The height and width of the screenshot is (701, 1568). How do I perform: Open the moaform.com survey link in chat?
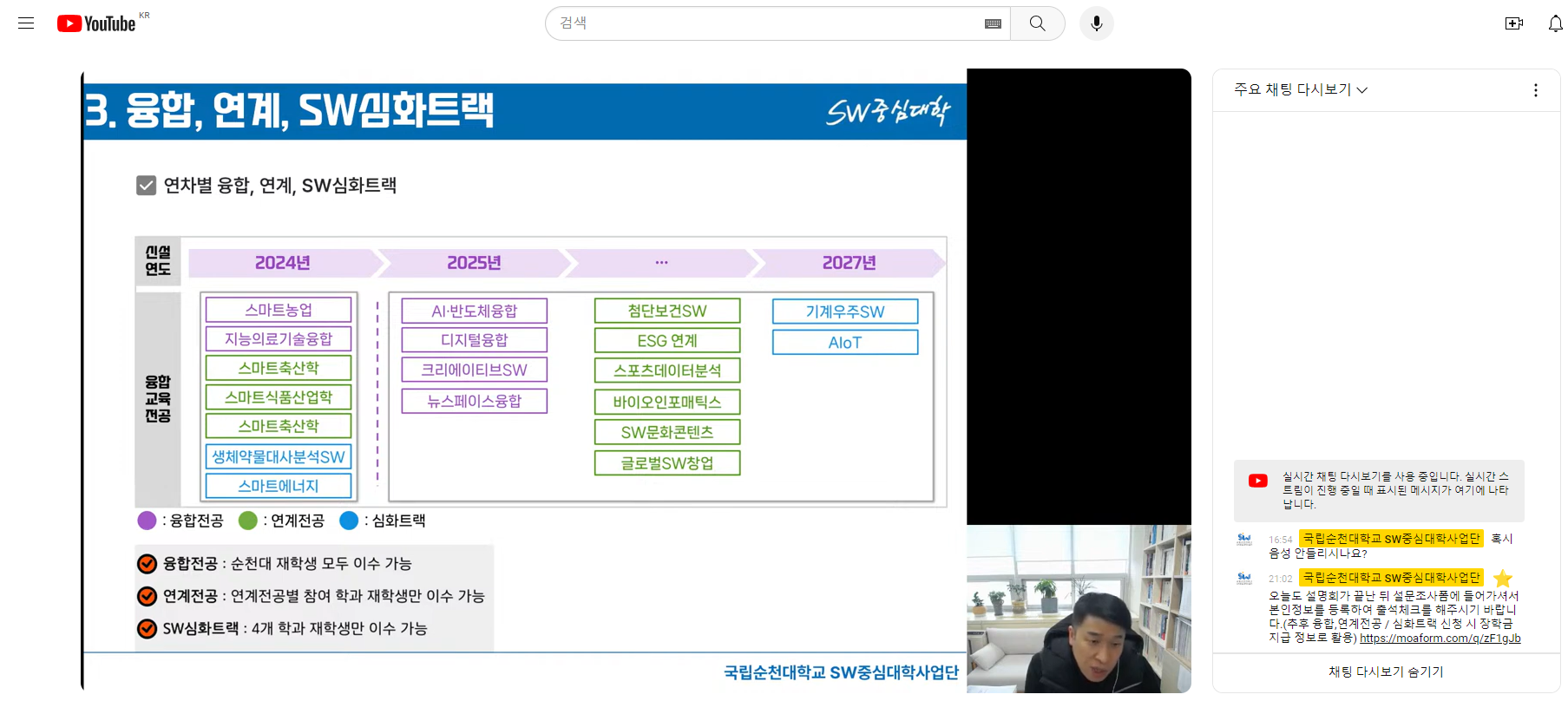(1440, 639)
